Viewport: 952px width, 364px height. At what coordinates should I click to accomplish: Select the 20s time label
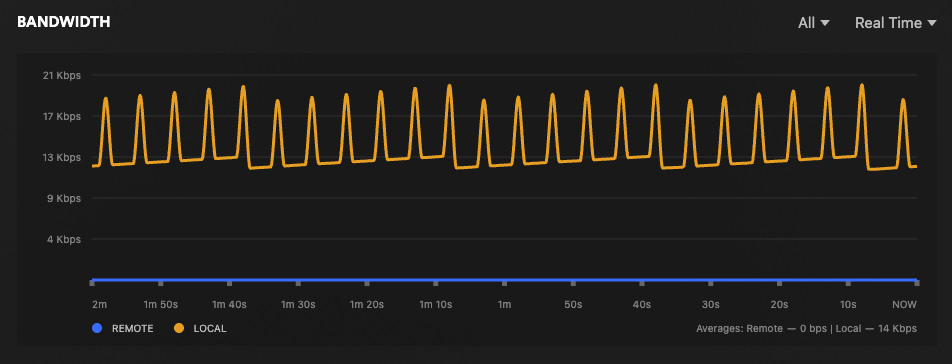pyautogui.click(x=779, y=304)
